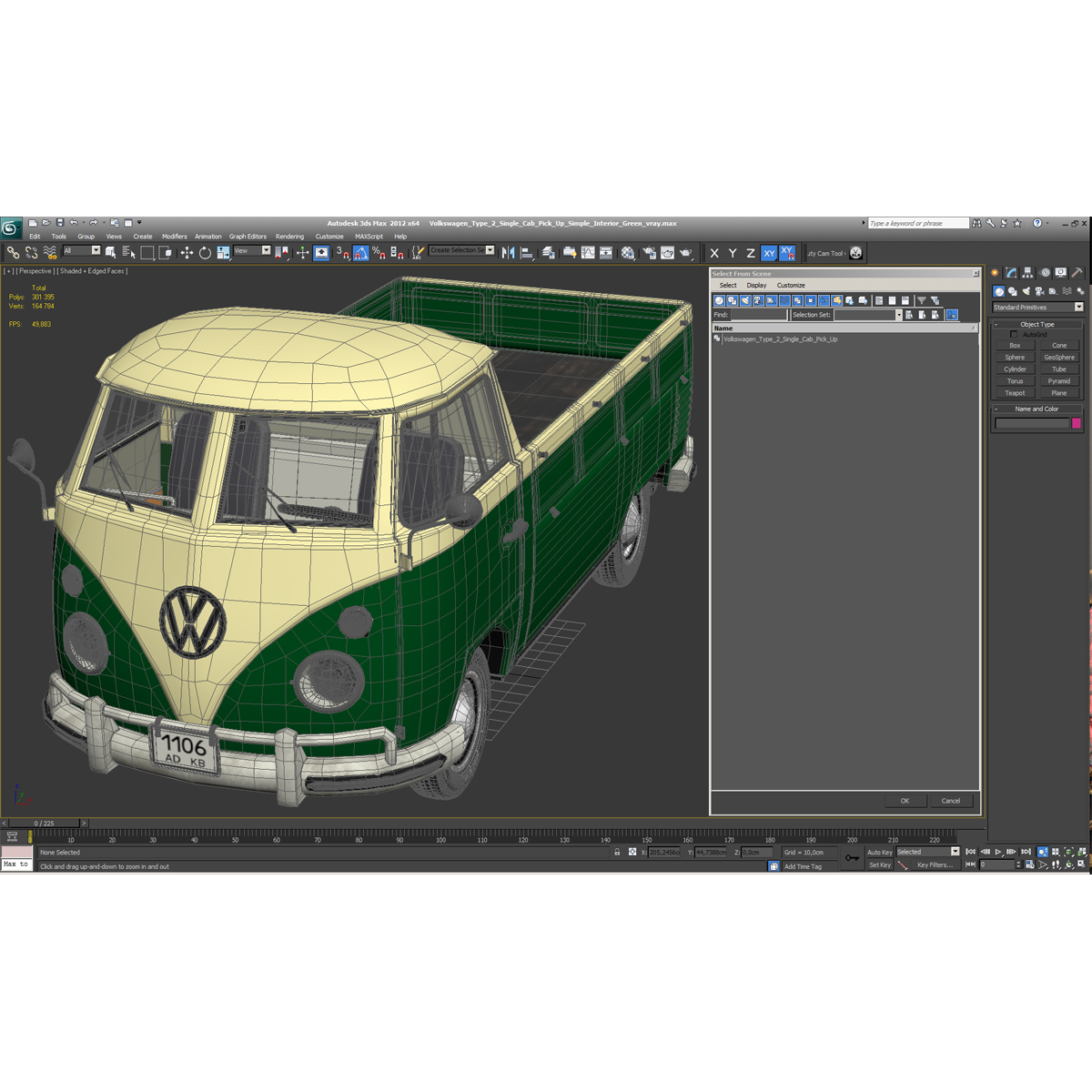Image resolution: width=1092 pixels, height=1092 pixels.
Task: Select Volkswagen_Type_2_Single_Cab_Pick_Up in the list
Action: tap(780, 339)
